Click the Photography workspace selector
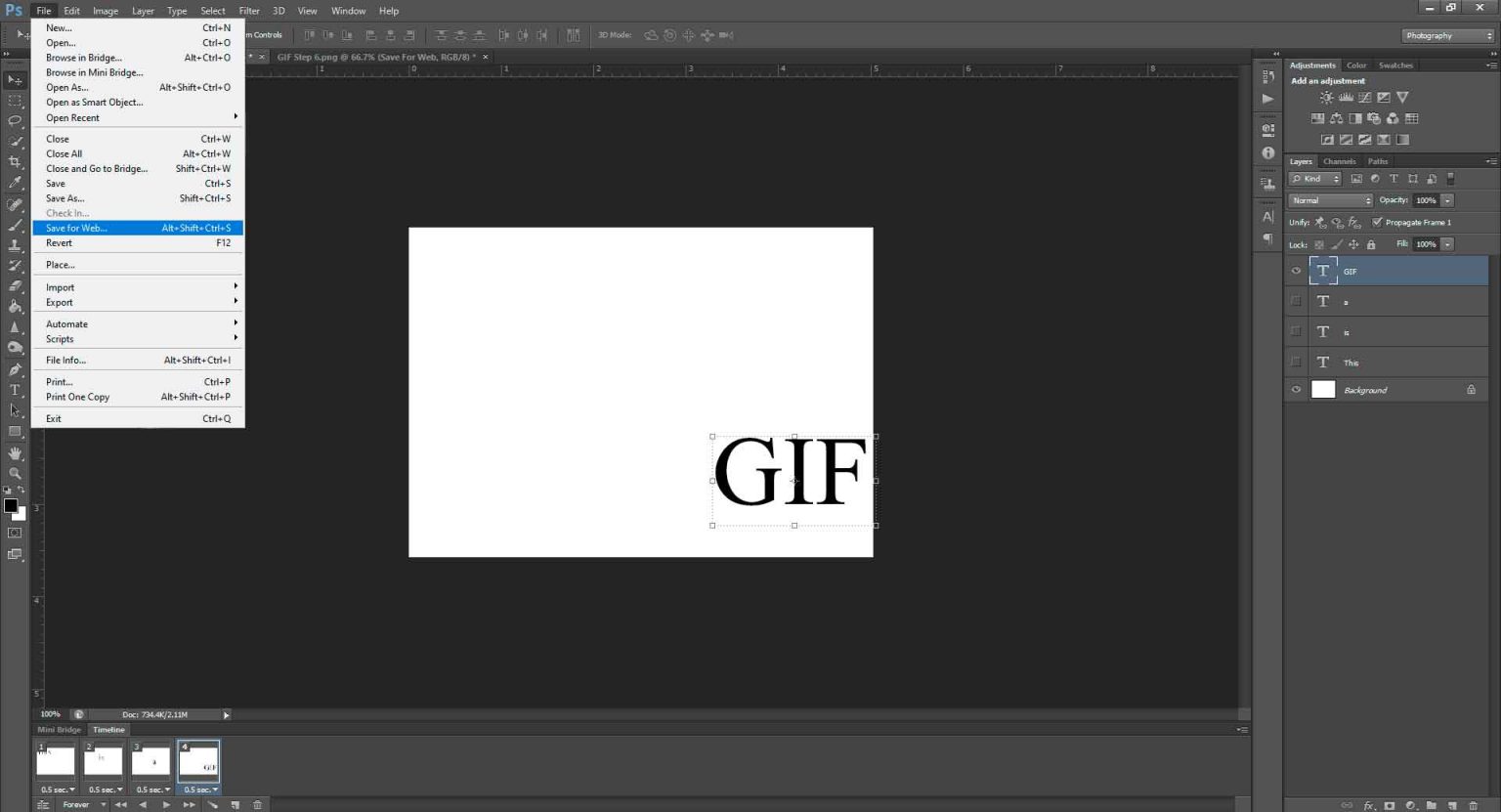 click(1445, 35)
